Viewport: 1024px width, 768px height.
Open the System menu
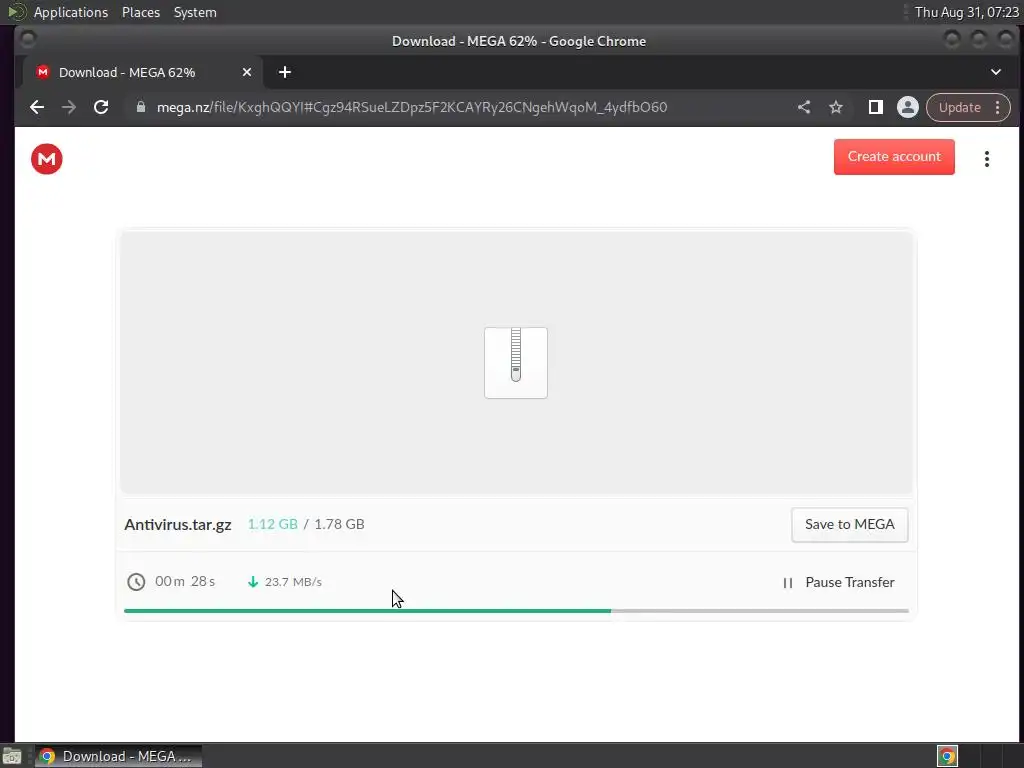pyautogui.click(x=195, y=12)
